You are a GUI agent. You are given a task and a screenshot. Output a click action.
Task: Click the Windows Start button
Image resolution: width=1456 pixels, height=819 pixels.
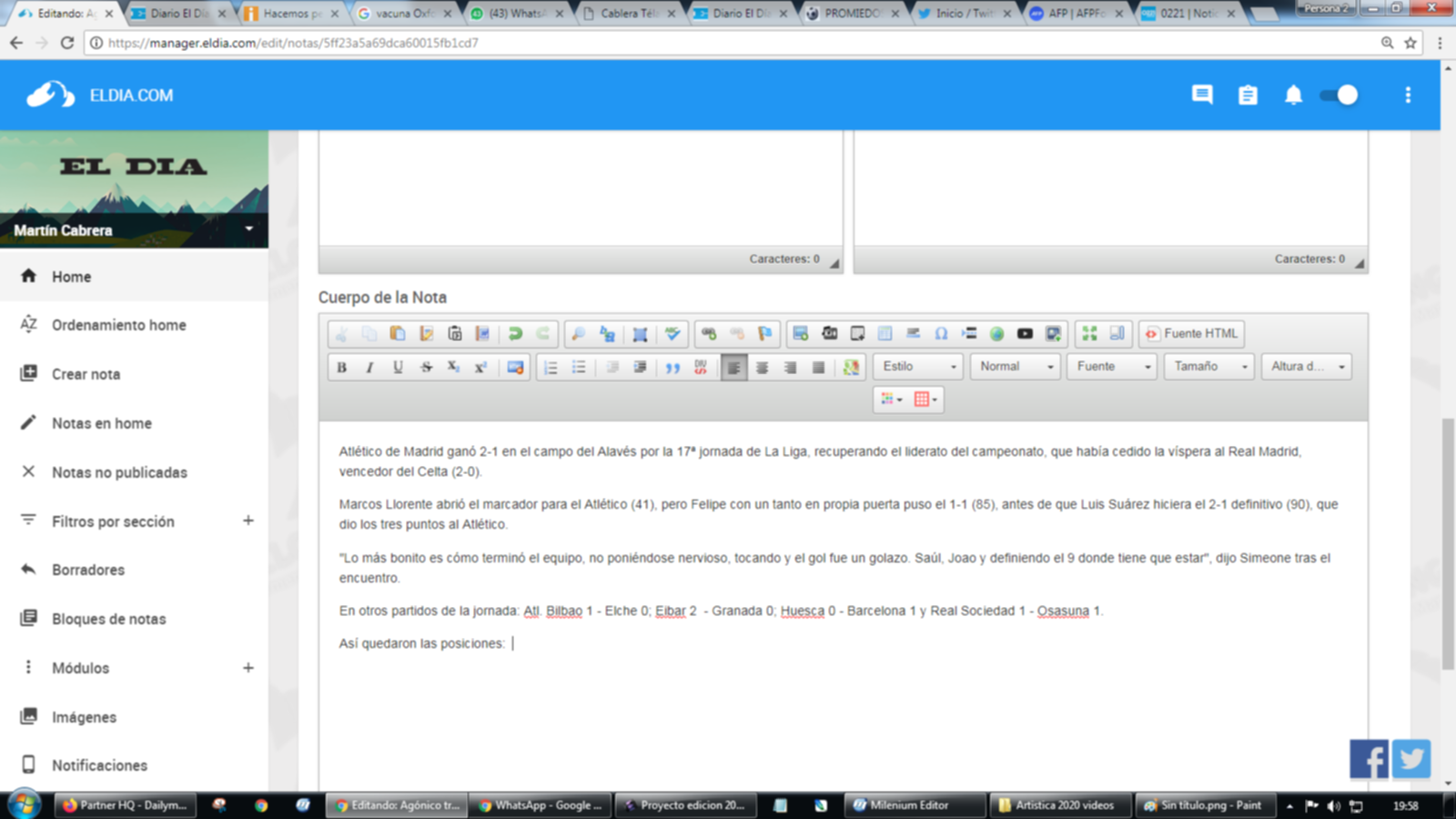(x=24, y=805)
